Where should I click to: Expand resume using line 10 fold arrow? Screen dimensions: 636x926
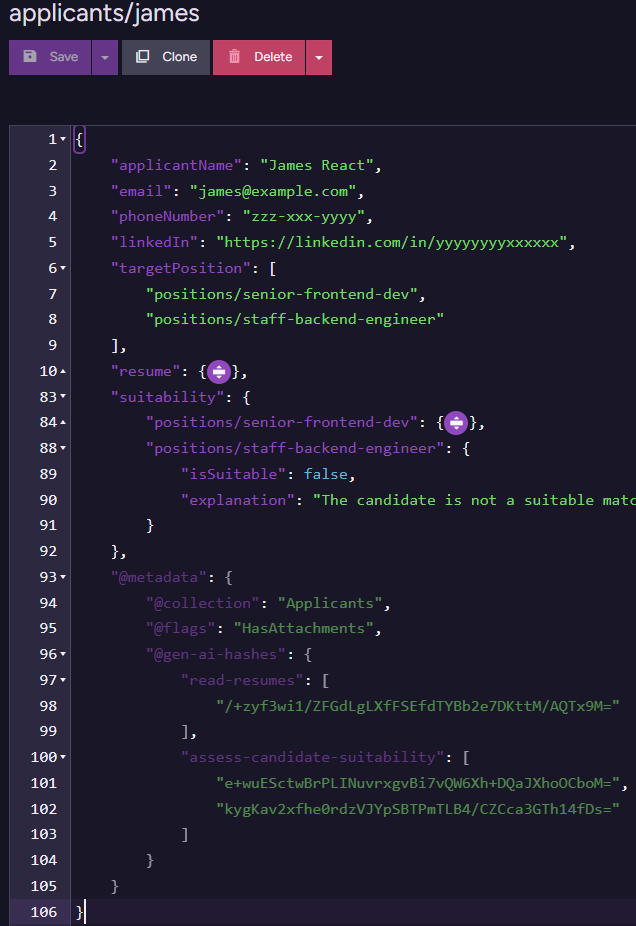click(63, 372)
